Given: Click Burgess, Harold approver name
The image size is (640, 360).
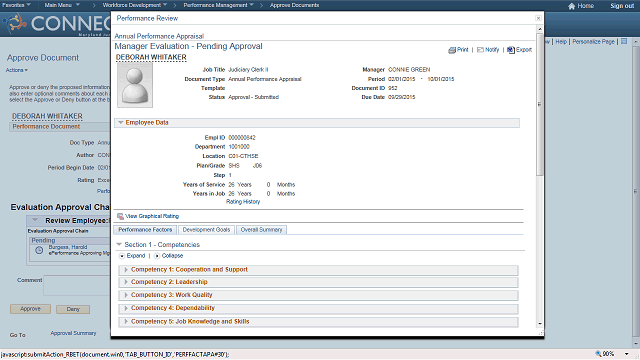Looking at the screenshot, I should (x=68, y=247).
